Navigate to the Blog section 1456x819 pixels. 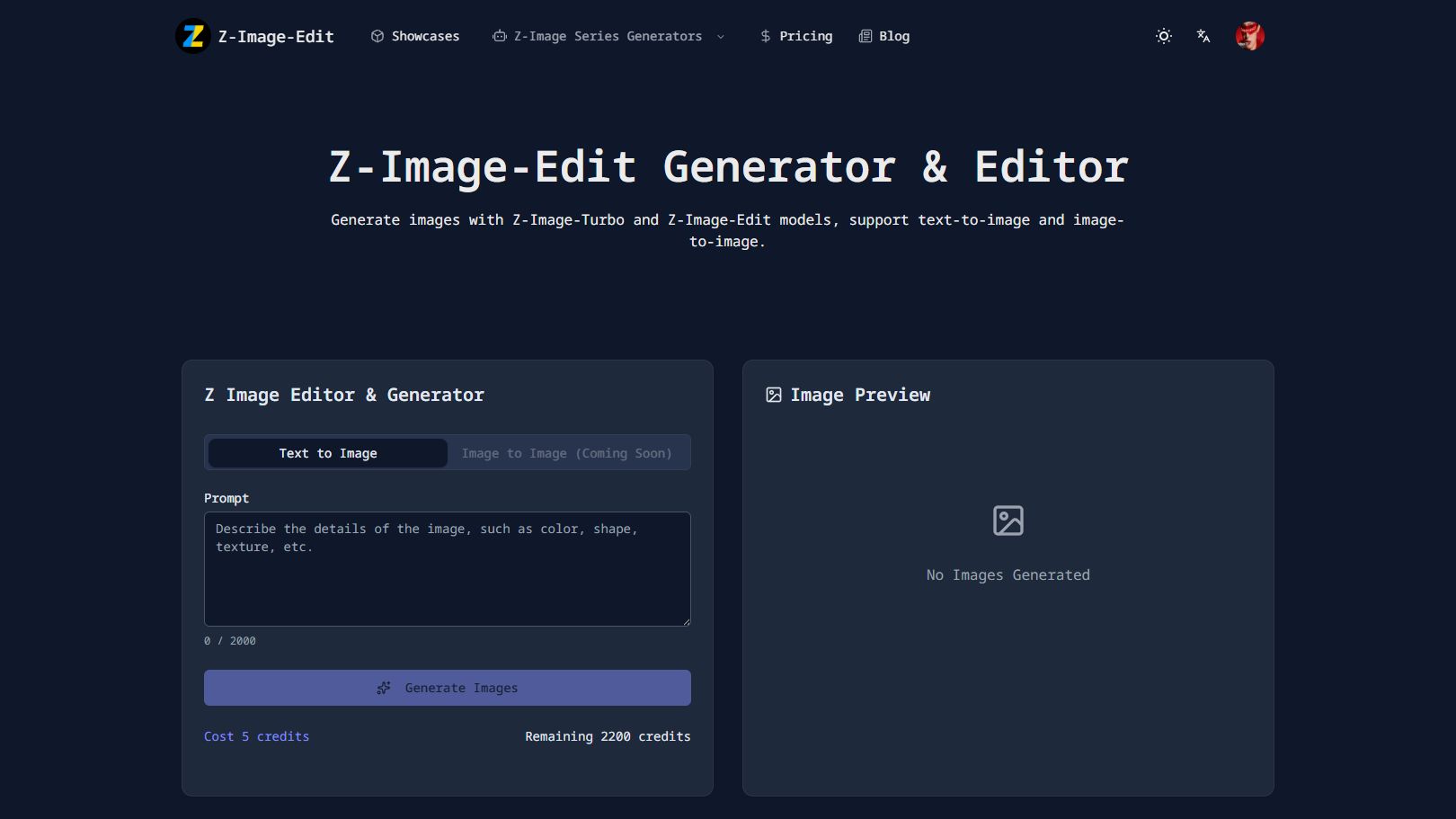coord(892,36)
